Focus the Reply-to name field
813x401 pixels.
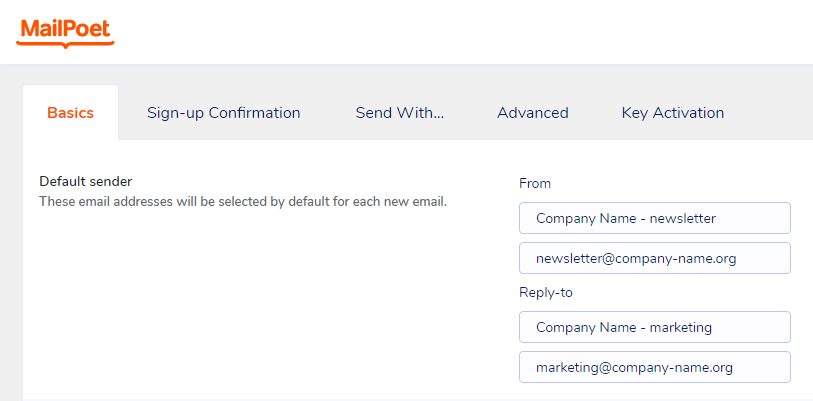pyautogui.click(x=655, y=327)
